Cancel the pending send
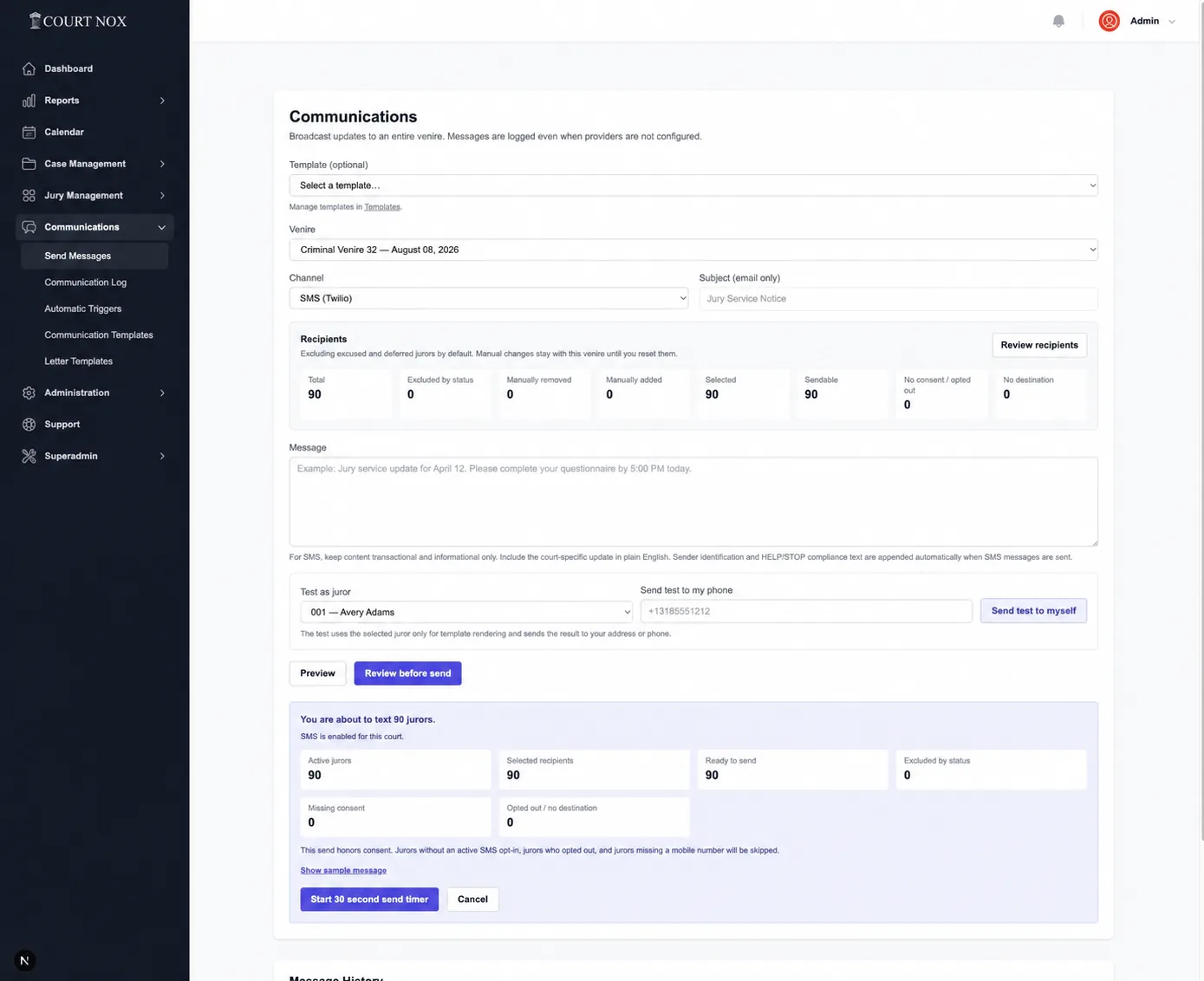The height and width of the screenshot is (981, 1204). click(472, 900)
